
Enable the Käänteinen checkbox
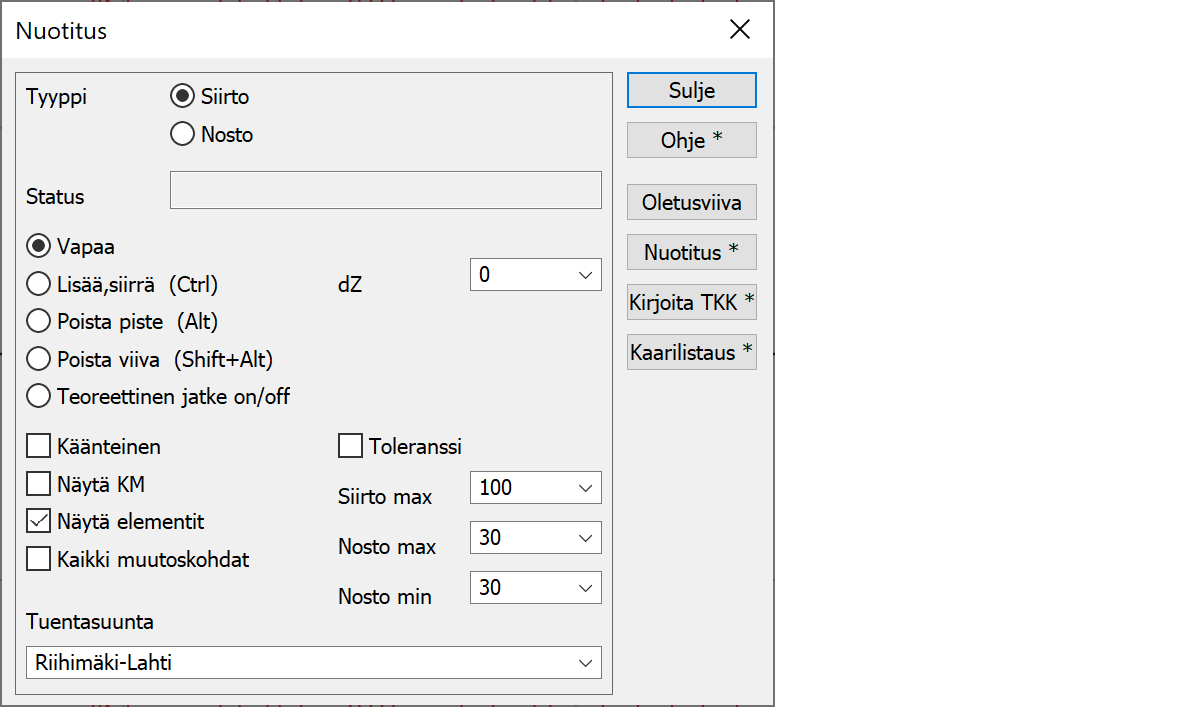pos(39,446)
